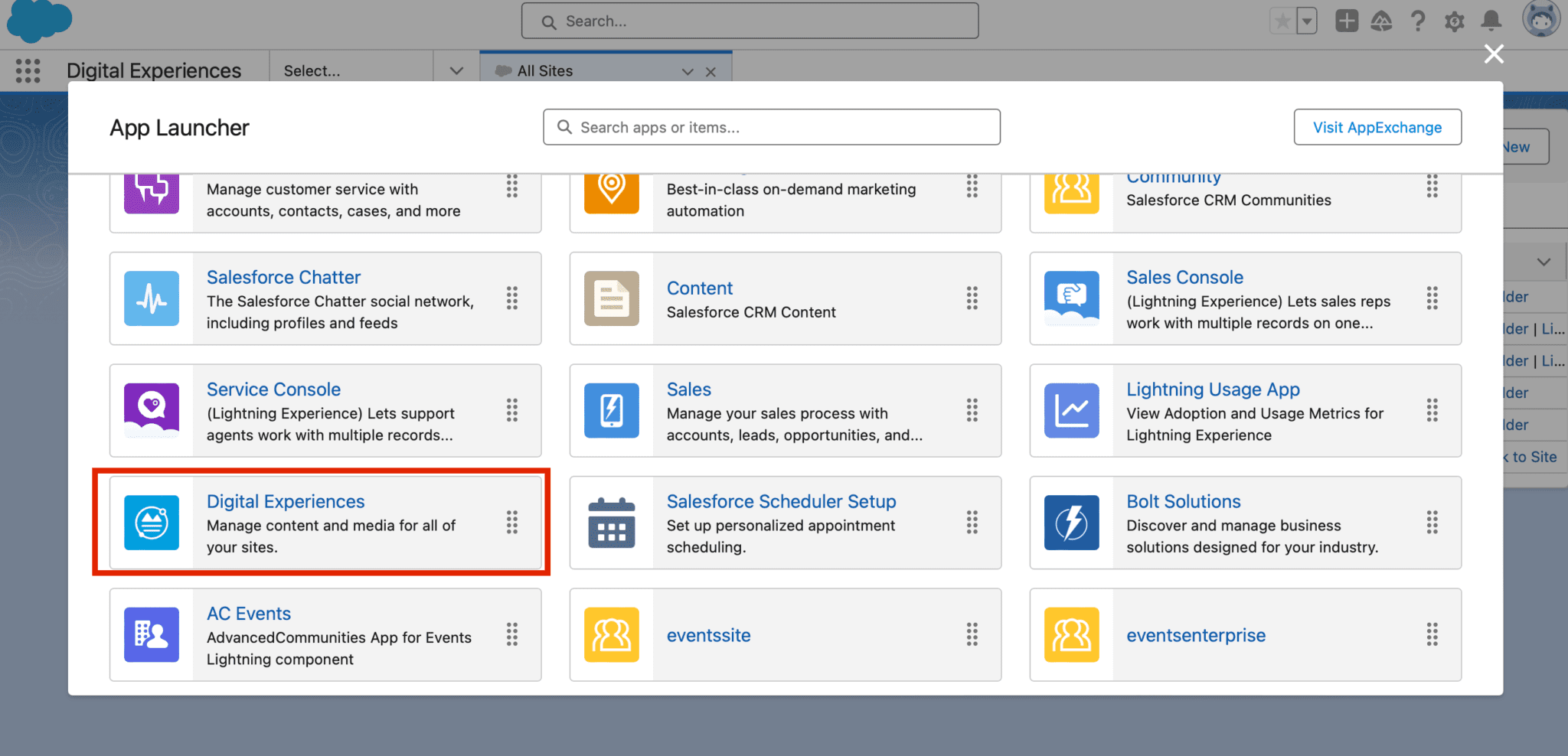Click the Digital Experiences header label
This screenshot has width=1568, height=756.
click(x=155, y=70)
